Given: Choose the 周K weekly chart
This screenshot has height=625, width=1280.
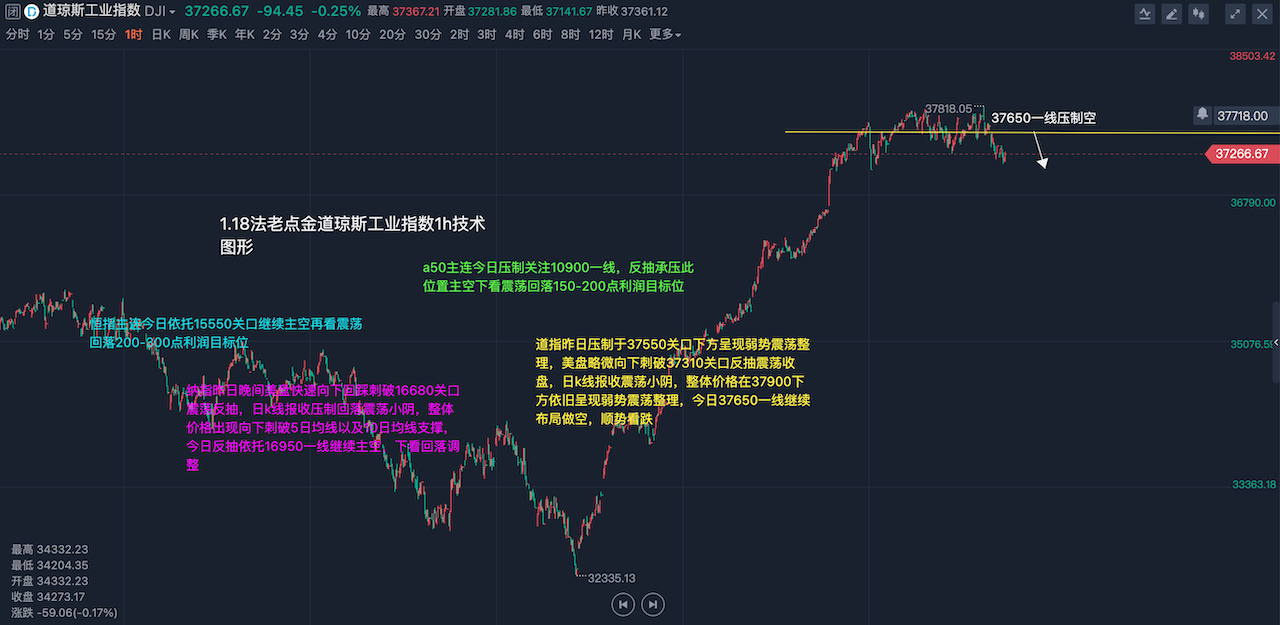Looking at the screenshot, I should pos(188,35).
